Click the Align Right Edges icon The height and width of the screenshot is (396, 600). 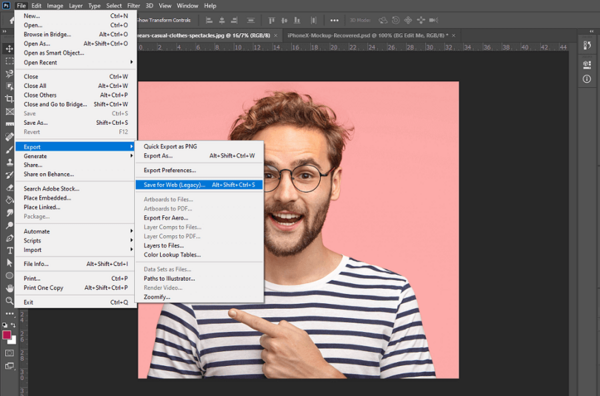234,20
